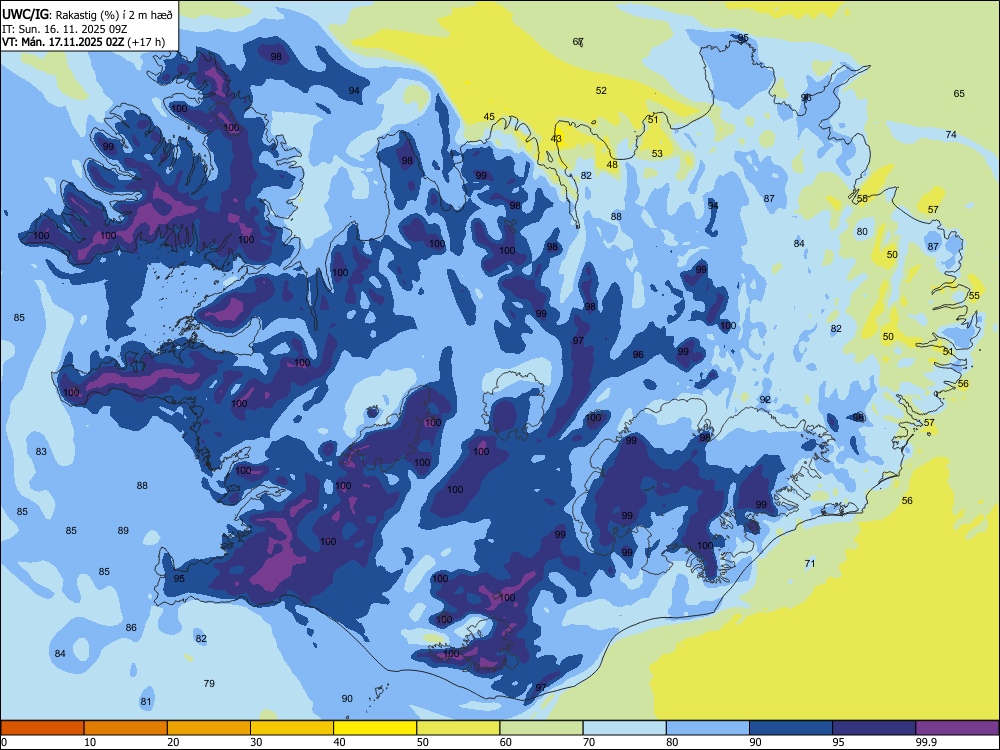Select the bright yellow 40–50 legend swatch
Screen dimensions: 1000x750
[375, 728]
